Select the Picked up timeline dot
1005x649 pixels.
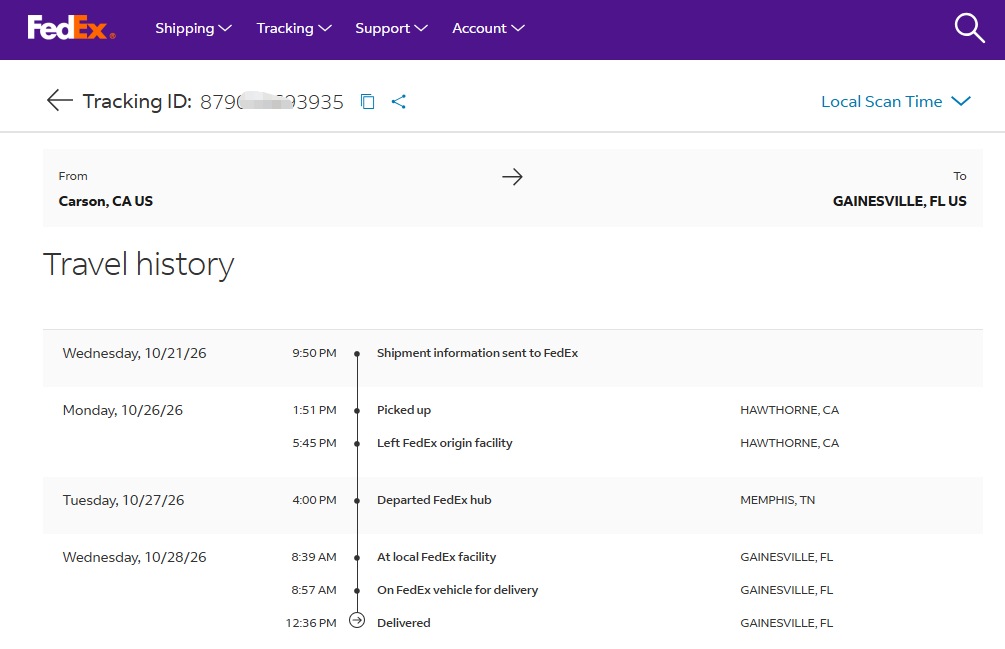click(357, 411)
